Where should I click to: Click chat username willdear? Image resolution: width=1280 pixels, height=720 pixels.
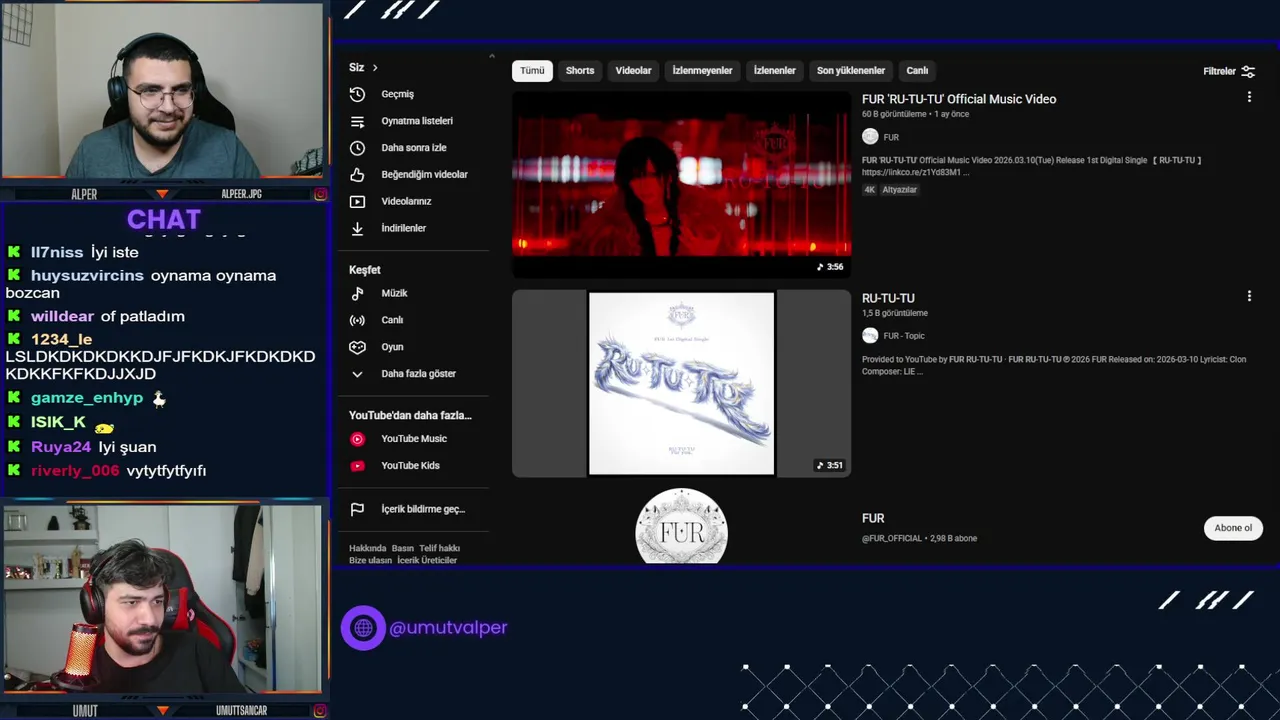click(62, 316)
